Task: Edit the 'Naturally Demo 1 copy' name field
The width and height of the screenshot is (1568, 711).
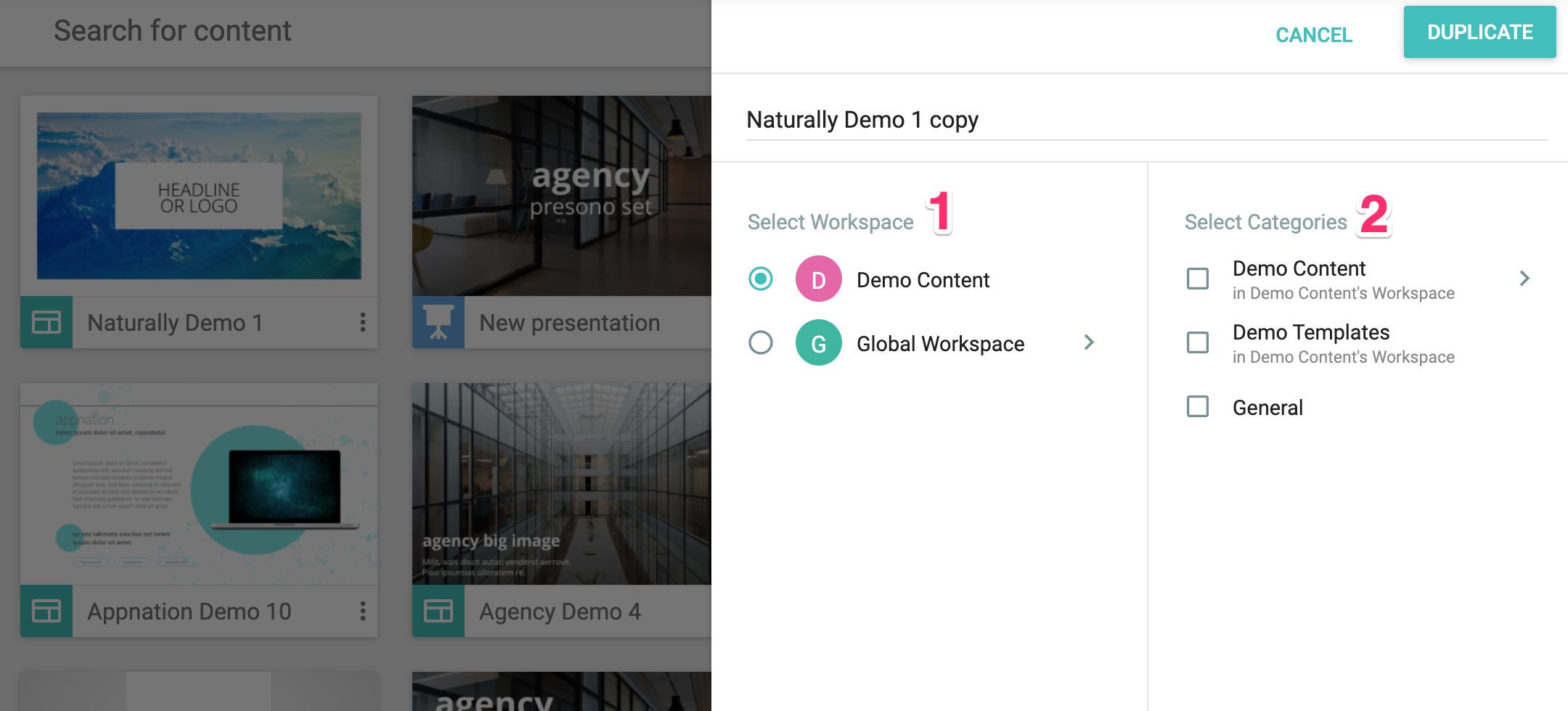Action: (x=1147, y=120)
